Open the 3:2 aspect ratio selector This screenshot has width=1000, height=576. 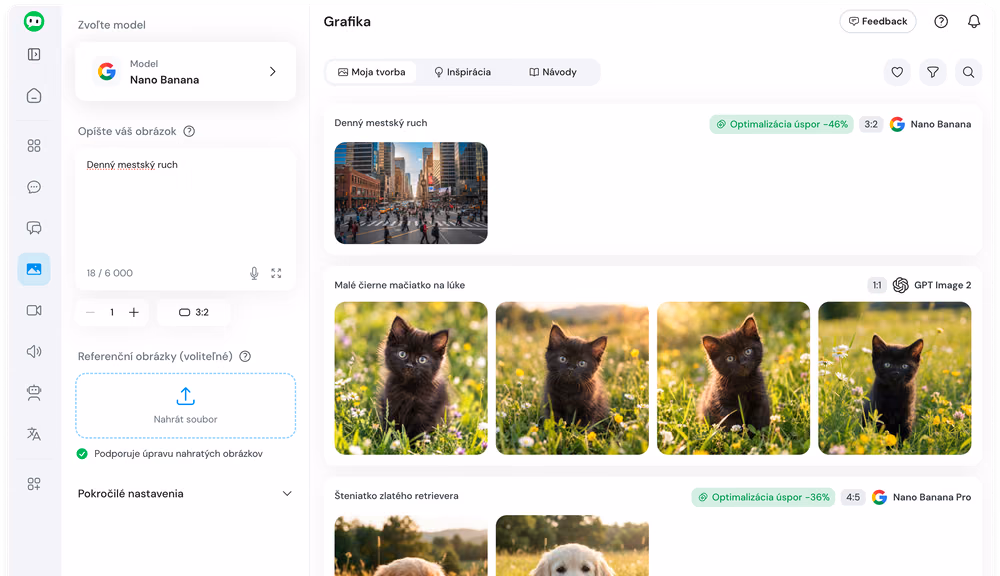pyautogui.click(x=194, y=313)
